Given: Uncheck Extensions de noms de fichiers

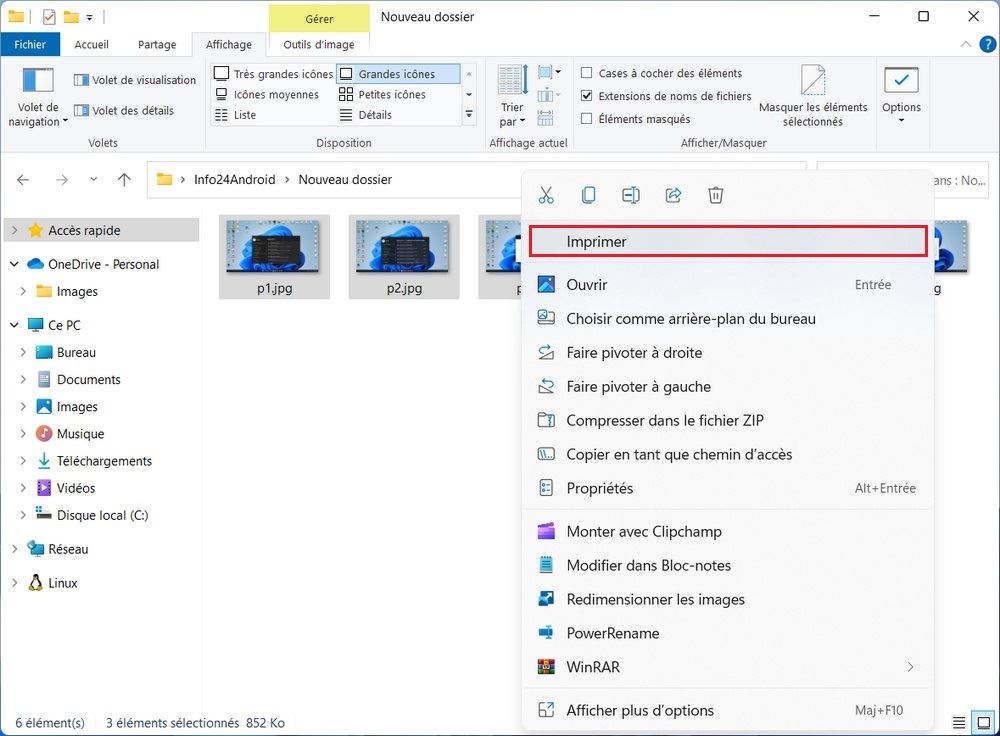Looking at the screenshot, I should click(587, 96).
